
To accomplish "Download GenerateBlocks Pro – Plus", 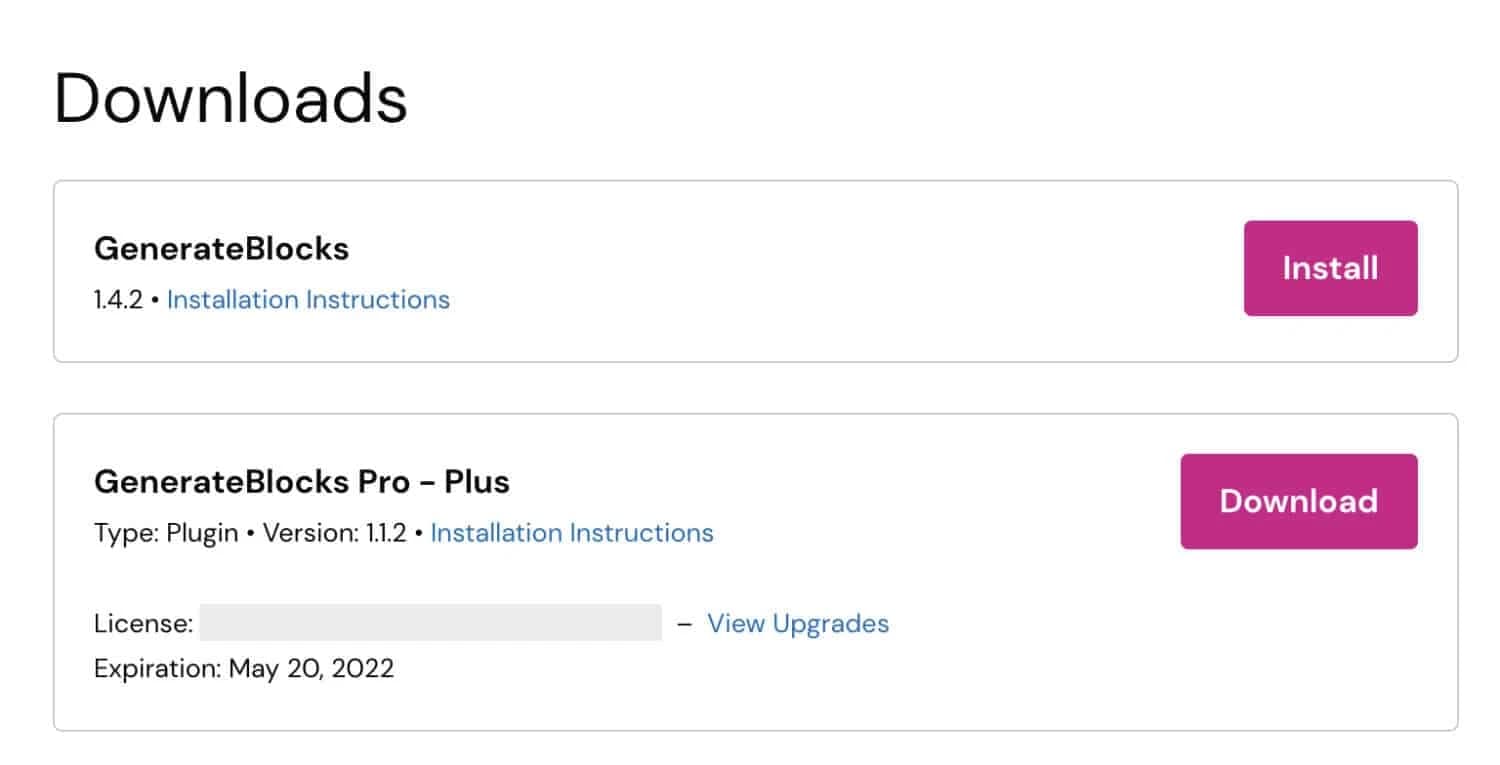I will [x=1299, y=500].
